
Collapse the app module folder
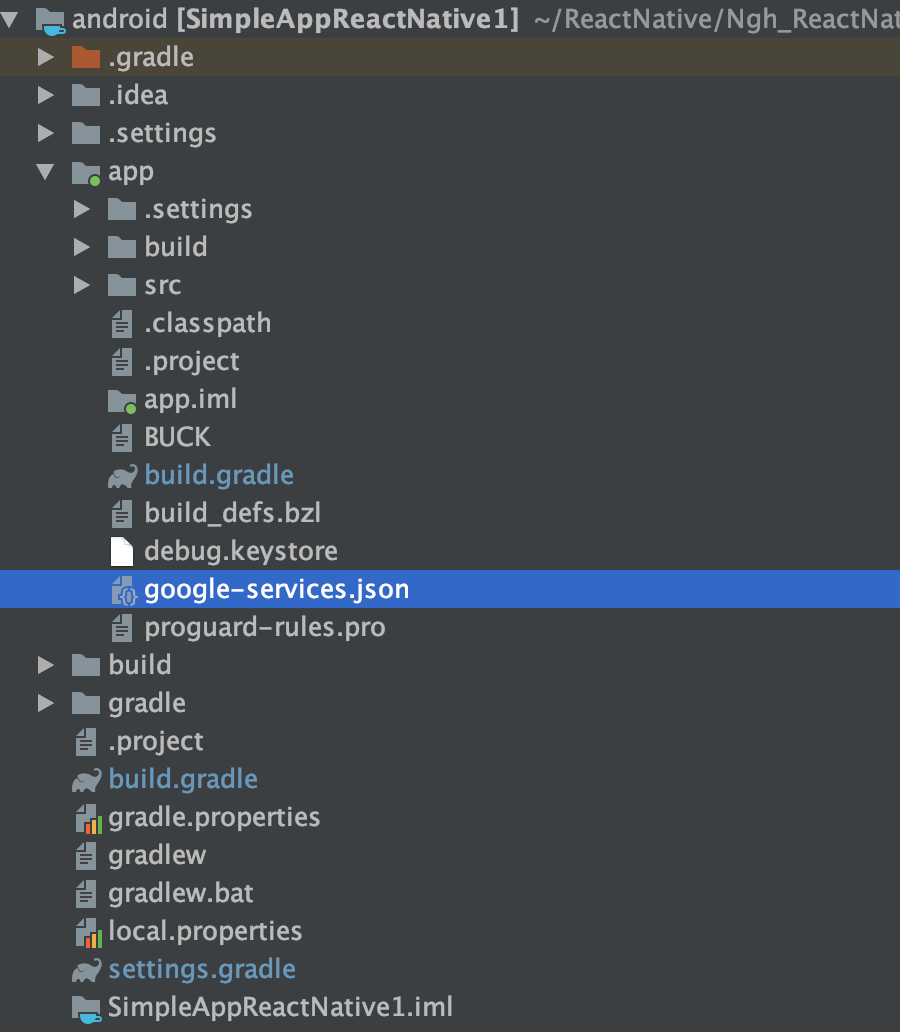tap(45, 172)
